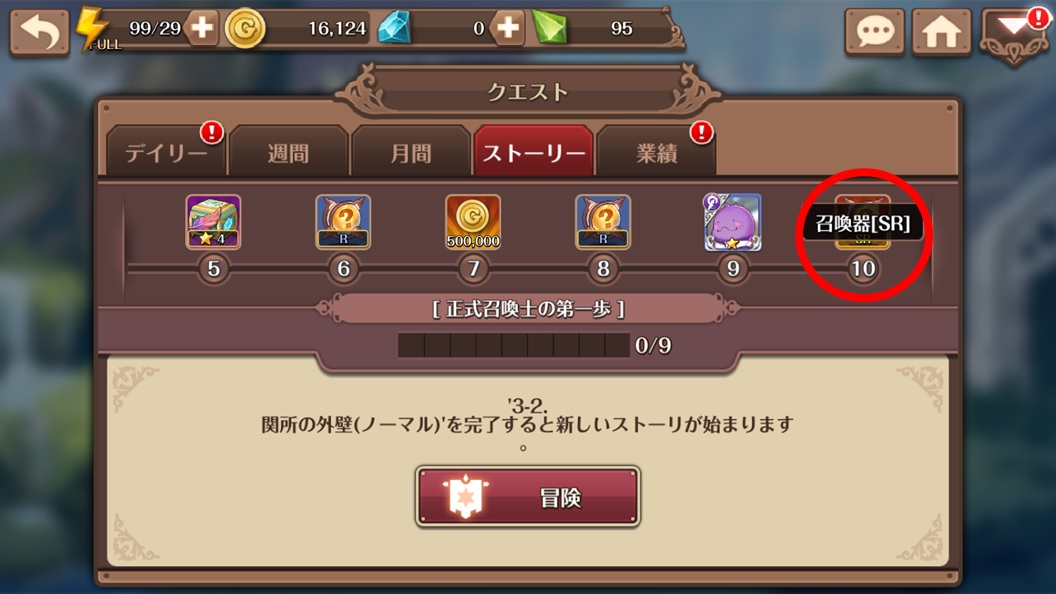Open the 業績 achievements tab
The image size is (1056, 594).
coord(656,151)
